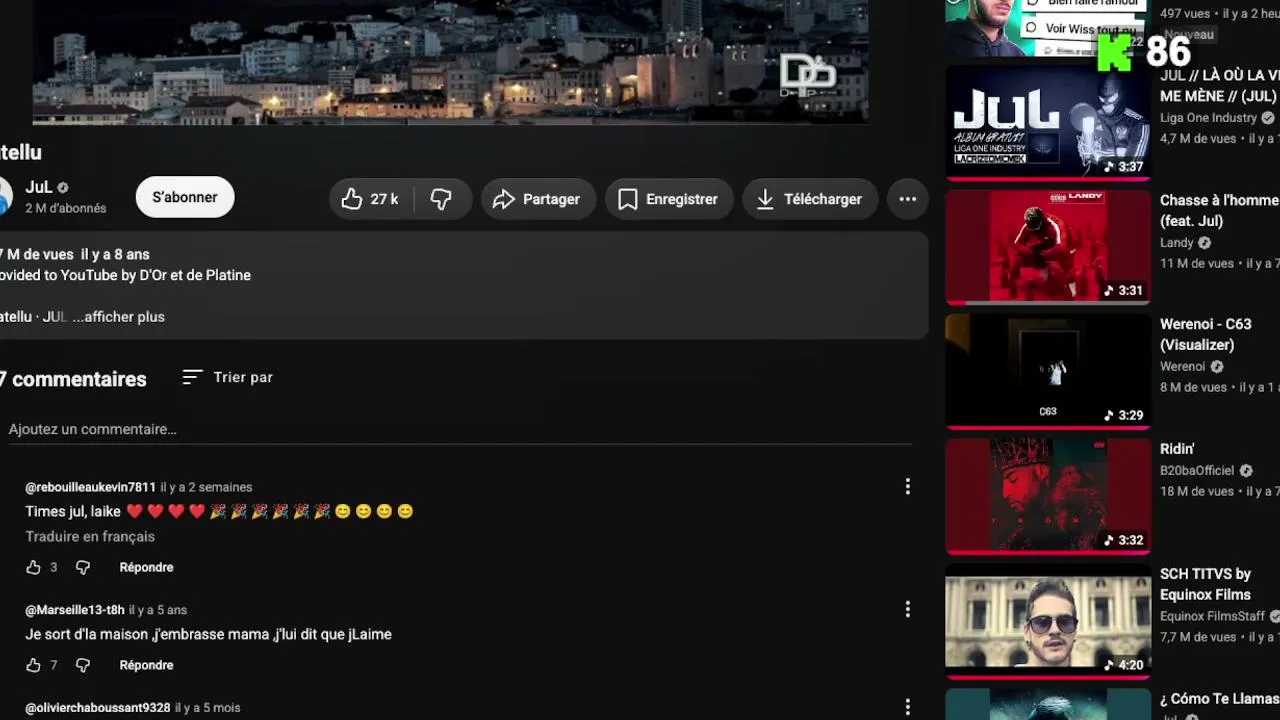Reply to the 'Je sort d'la maison' comment

[x=146, y=665]
